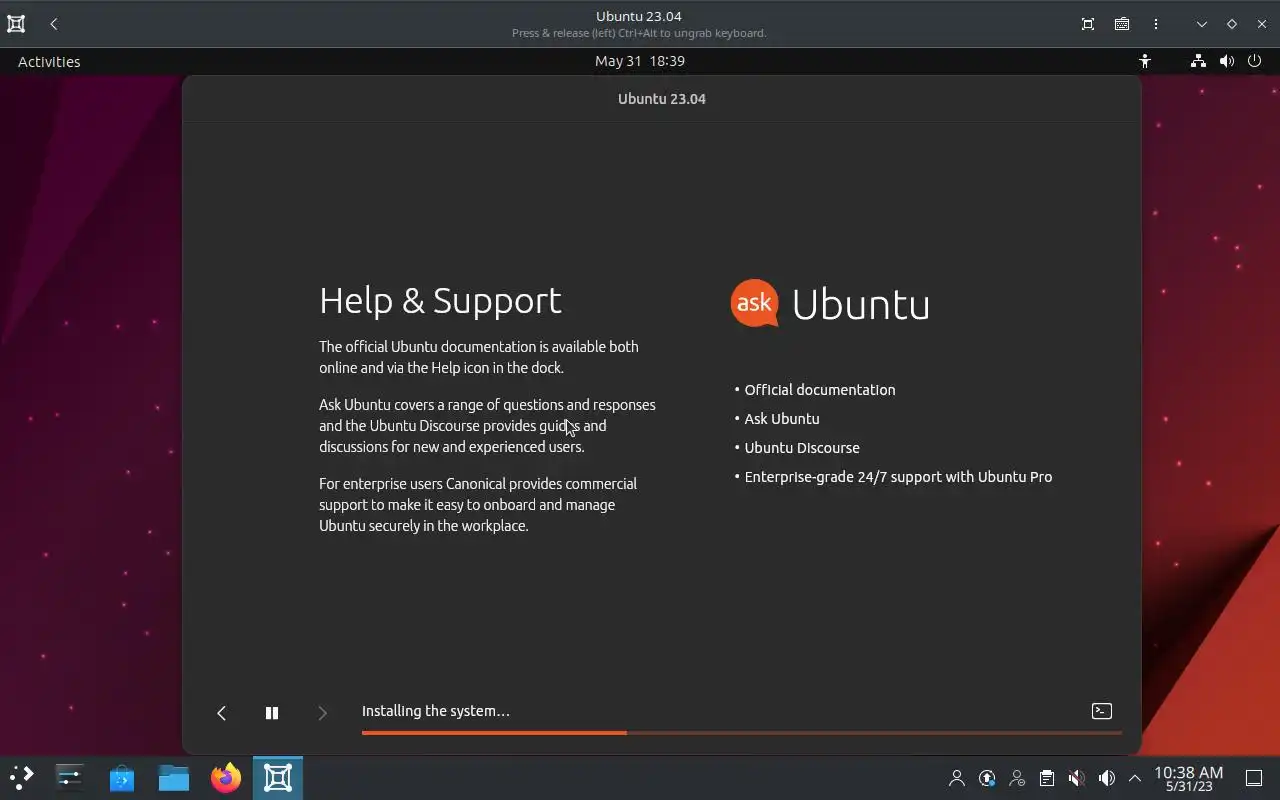Click the active Boxes task in taskbar

(278, 777)
